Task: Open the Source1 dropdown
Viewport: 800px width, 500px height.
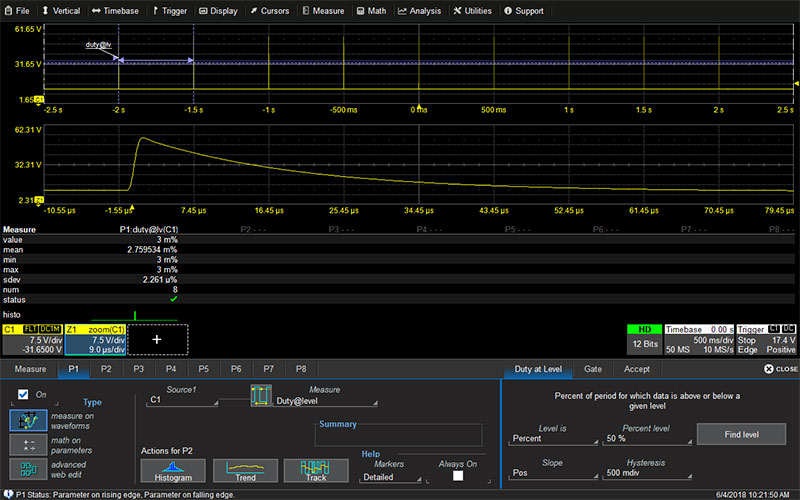Action: pyautogui.click(x=182, y=399)
